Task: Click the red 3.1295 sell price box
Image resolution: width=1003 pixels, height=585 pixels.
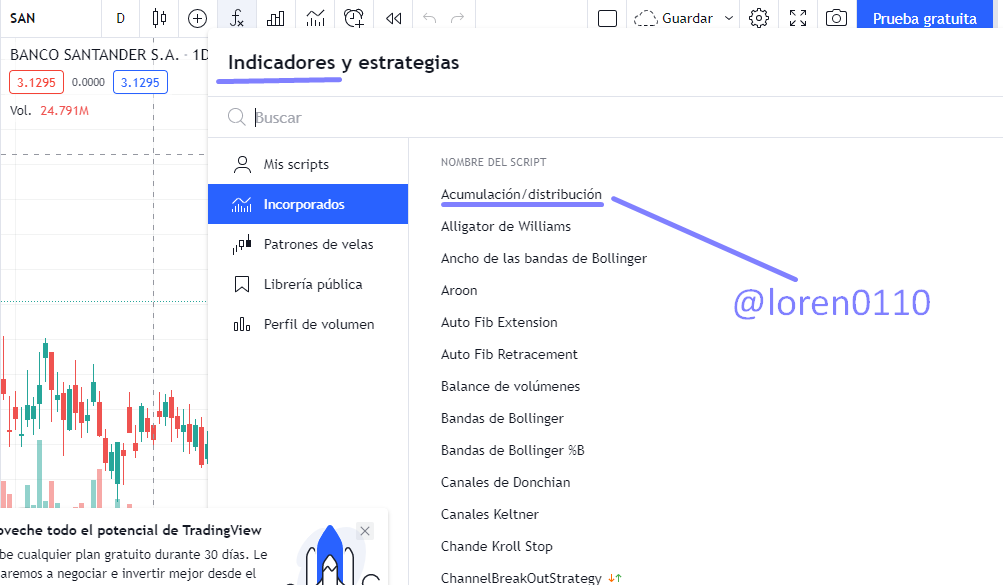Action: [36, 82]
